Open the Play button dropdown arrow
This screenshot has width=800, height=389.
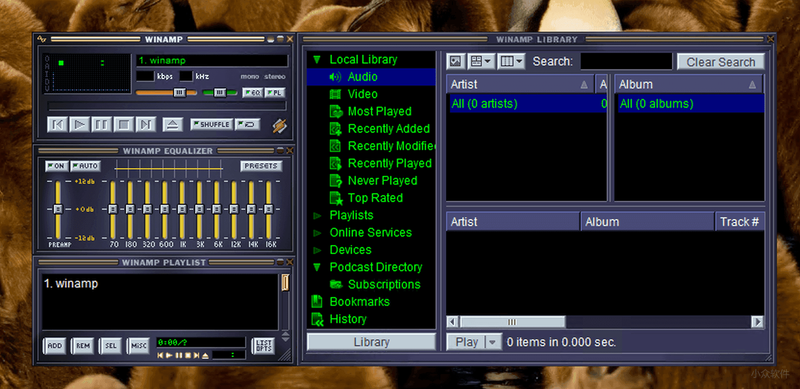(492, 342)
